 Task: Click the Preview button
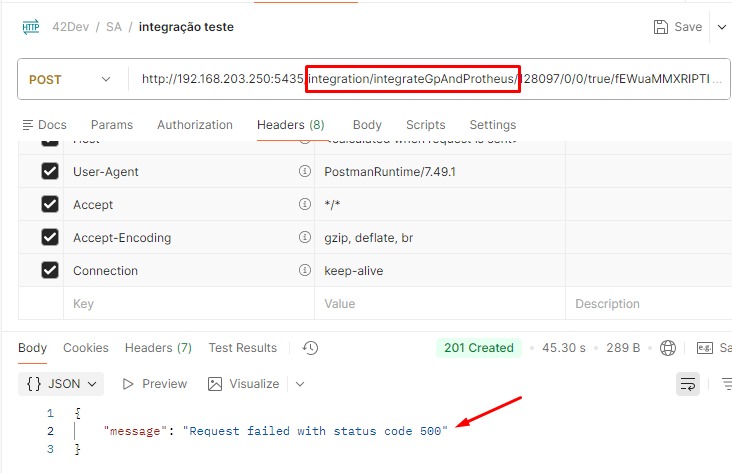tap(154, 384)
